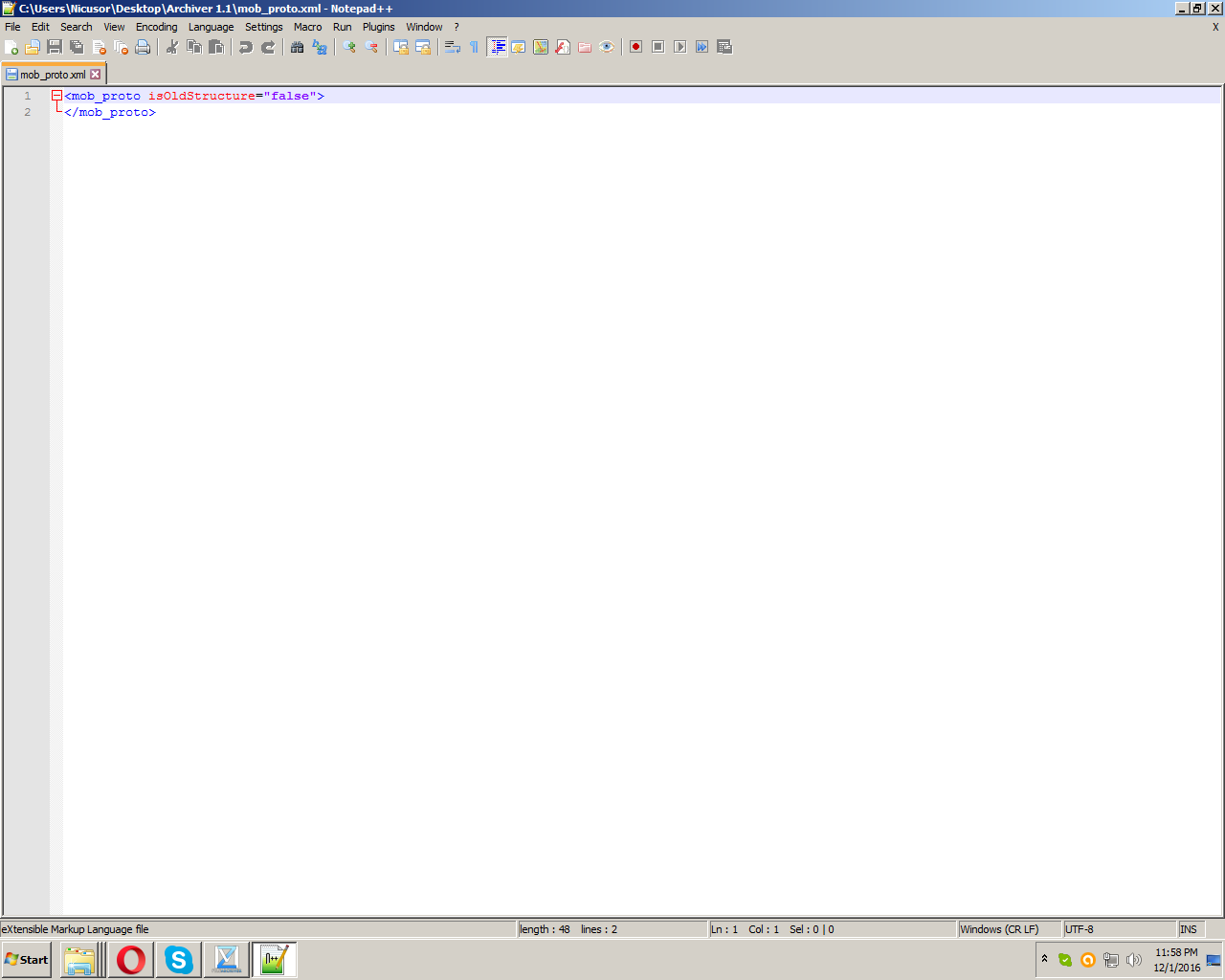Open Find with the binoculars icon
Screen dimensions: 1225x980
click(x=298, y=47)
